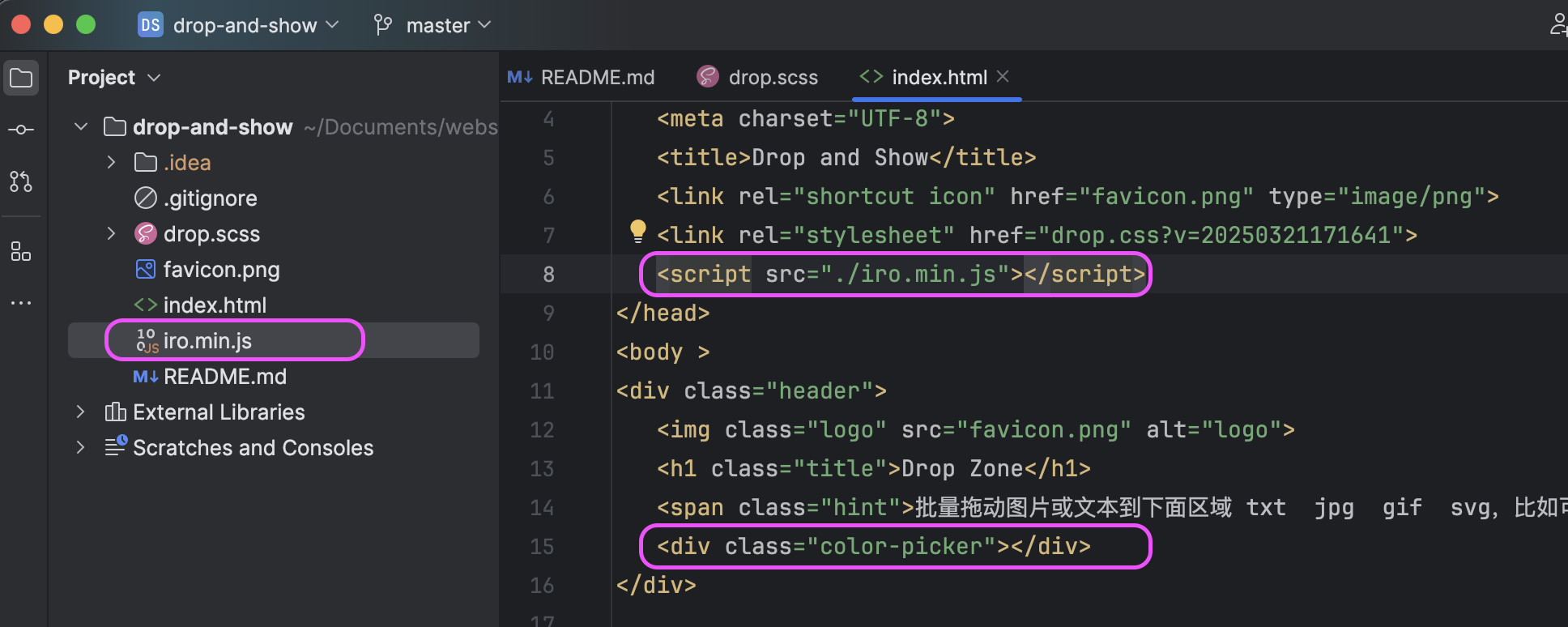Viewport: 1568px width, 627px height.
Task: Open the Project view selector dropdown
Action: coord(114,78)
